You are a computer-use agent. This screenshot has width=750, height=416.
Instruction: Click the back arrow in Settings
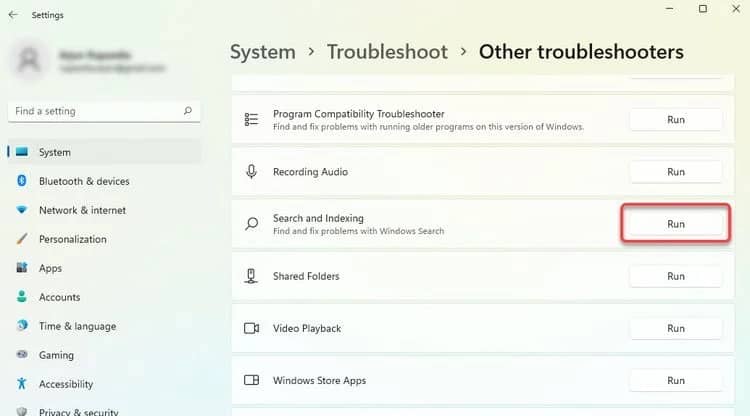[13, 15]
